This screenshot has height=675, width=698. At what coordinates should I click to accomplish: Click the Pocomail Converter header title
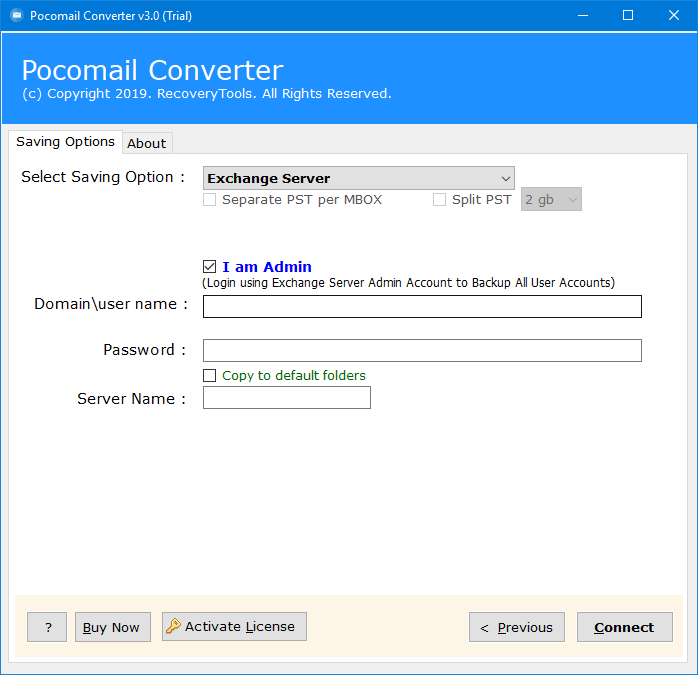coord(152,70)
